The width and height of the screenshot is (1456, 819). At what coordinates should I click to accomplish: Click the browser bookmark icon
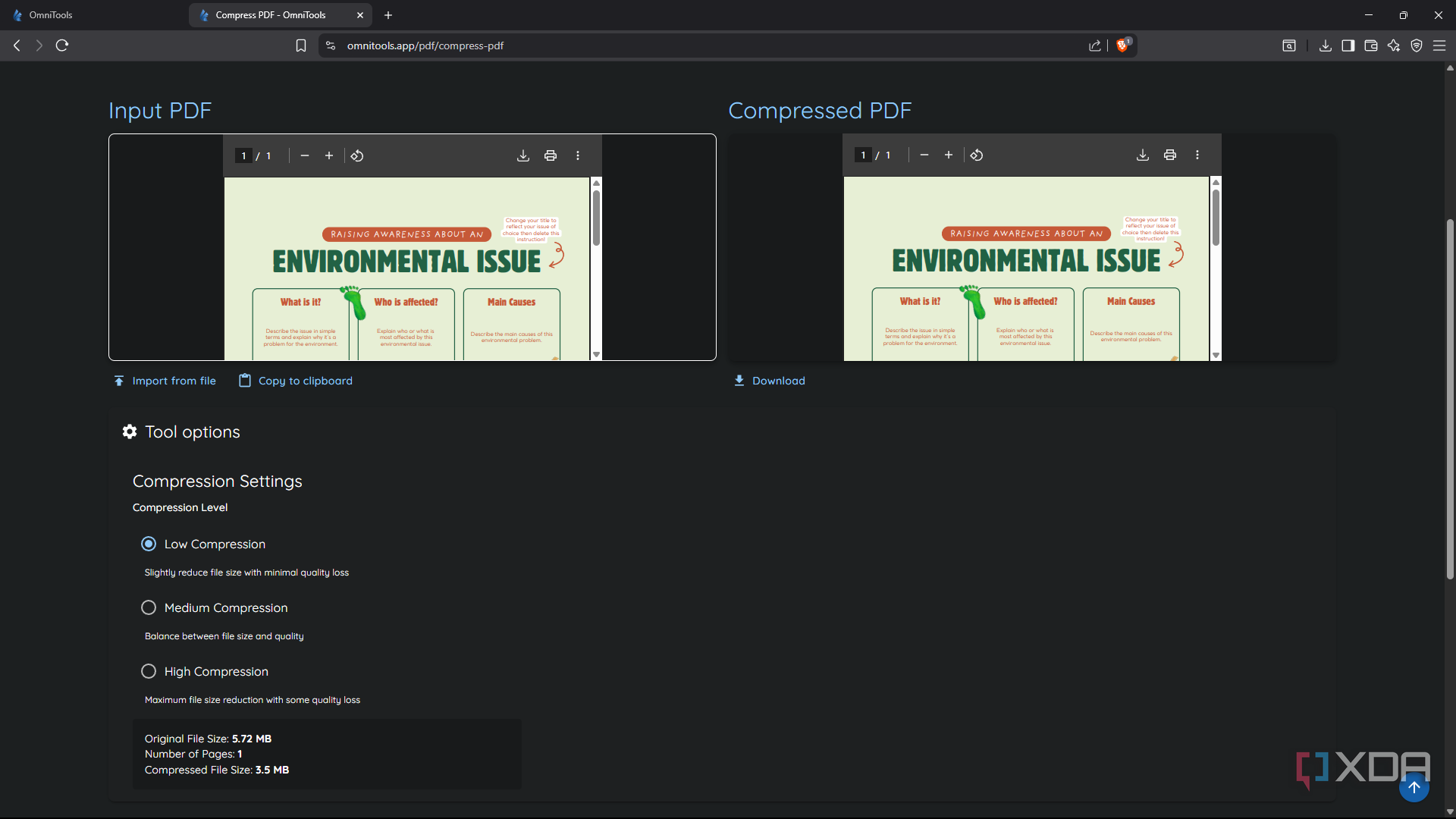[x=301, y=45]
